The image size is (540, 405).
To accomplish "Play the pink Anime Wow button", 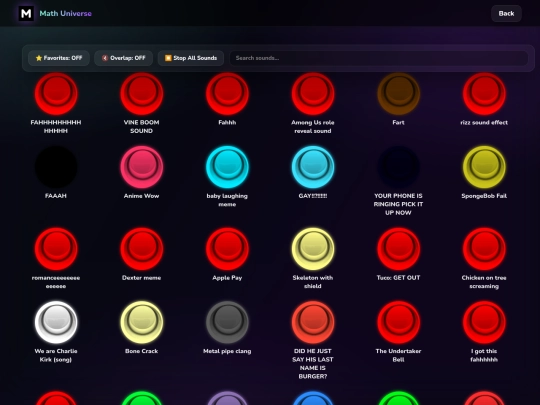I will coord(142,167).
